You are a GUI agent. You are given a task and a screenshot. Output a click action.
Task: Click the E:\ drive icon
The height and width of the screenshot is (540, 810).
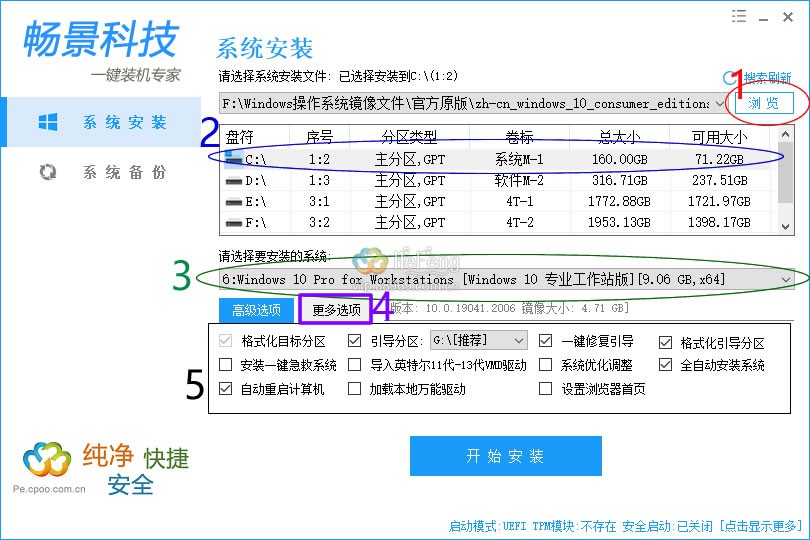tap(234, 202)
